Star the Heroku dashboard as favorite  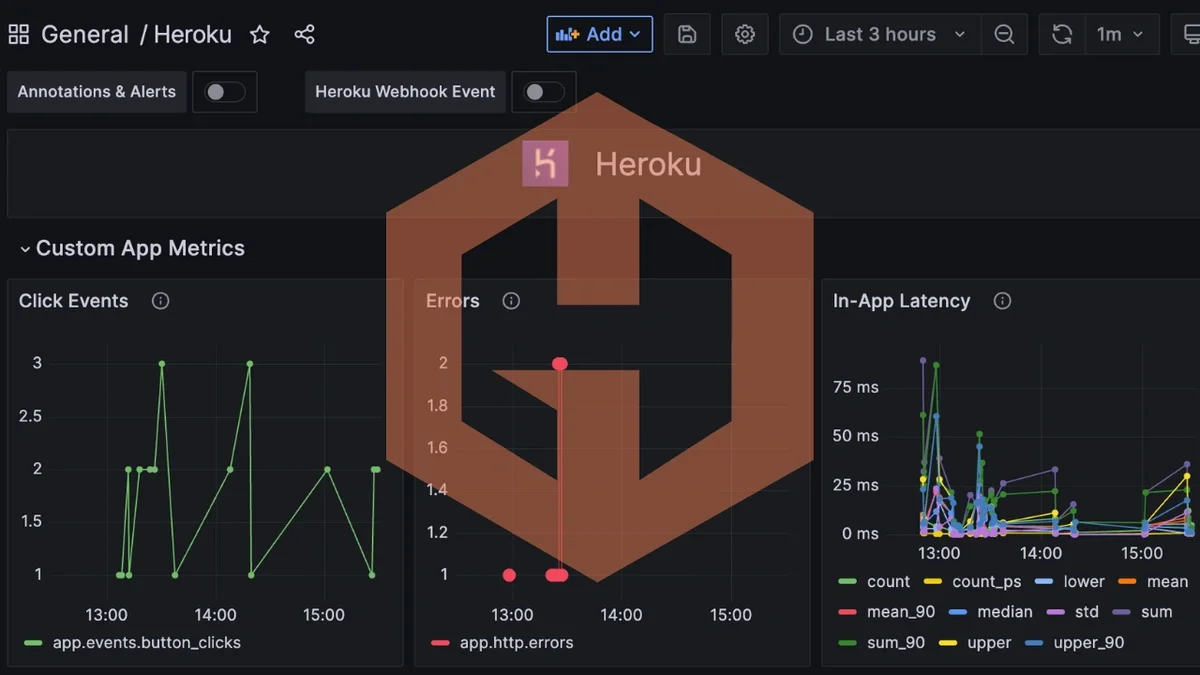260,34
